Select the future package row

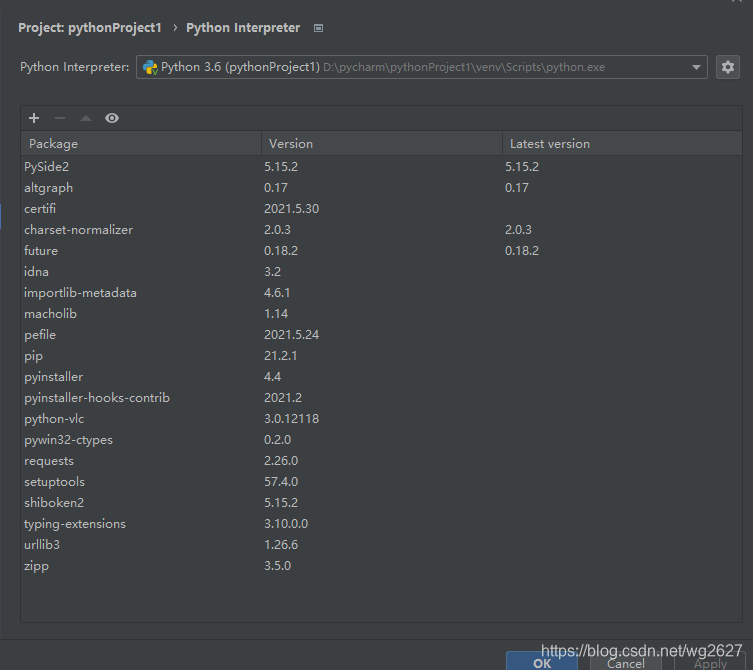(x=381, y=251)
